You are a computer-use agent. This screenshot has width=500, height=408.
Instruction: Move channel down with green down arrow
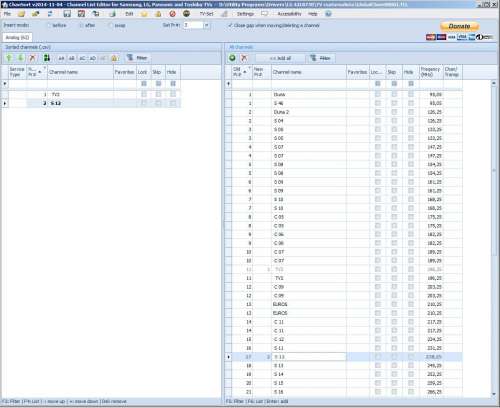point(21,58)
